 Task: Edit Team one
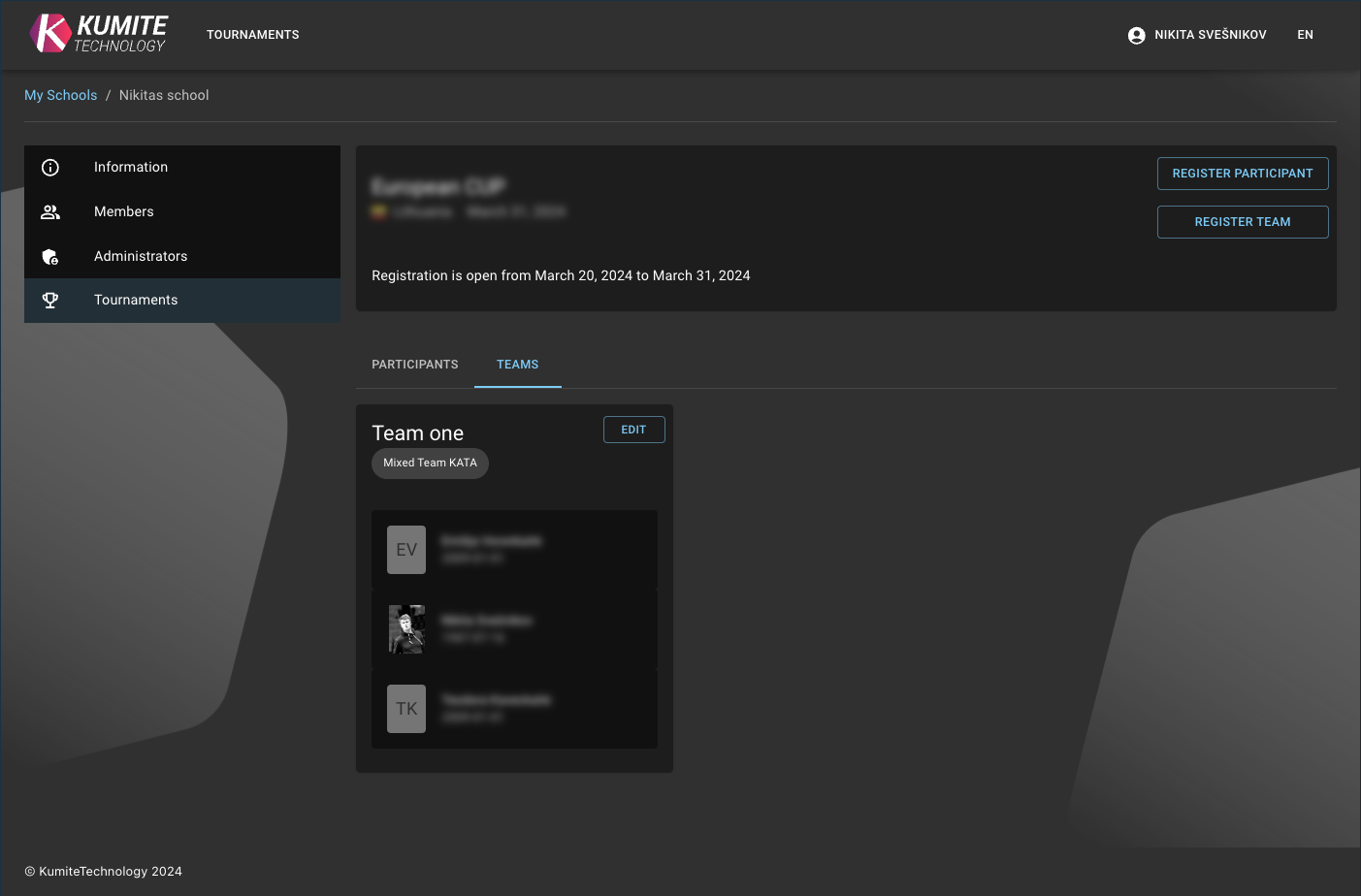click(633, 430)
